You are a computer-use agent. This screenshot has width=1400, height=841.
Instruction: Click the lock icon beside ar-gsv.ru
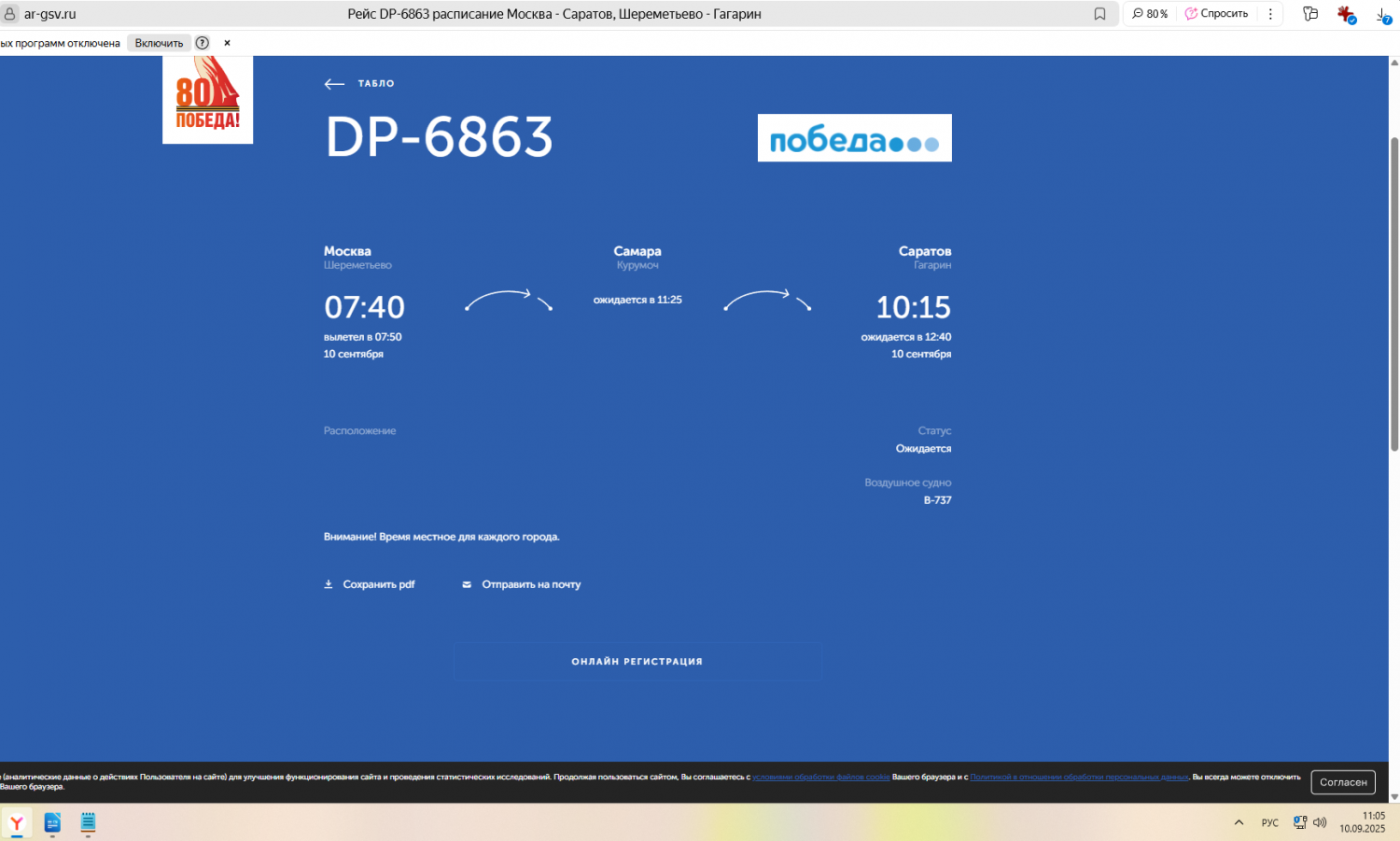click(9, 14)
